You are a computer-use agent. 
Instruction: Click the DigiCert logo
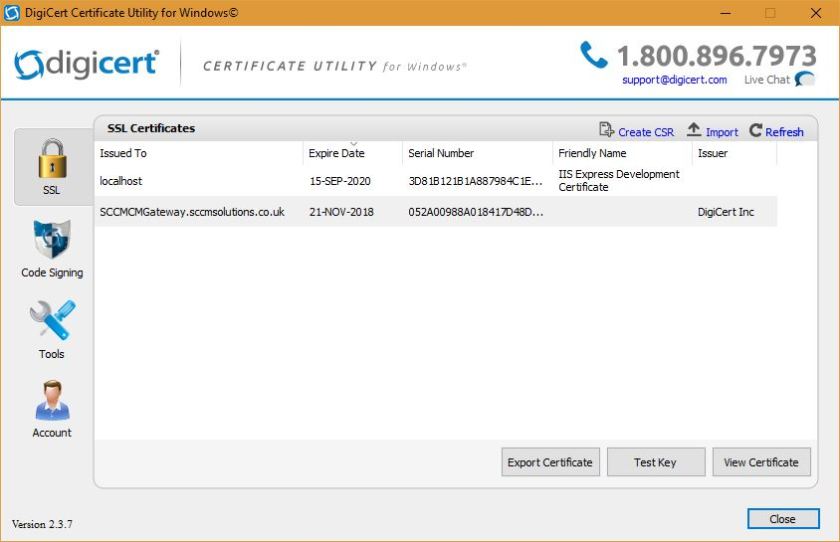tap(87, 64)
